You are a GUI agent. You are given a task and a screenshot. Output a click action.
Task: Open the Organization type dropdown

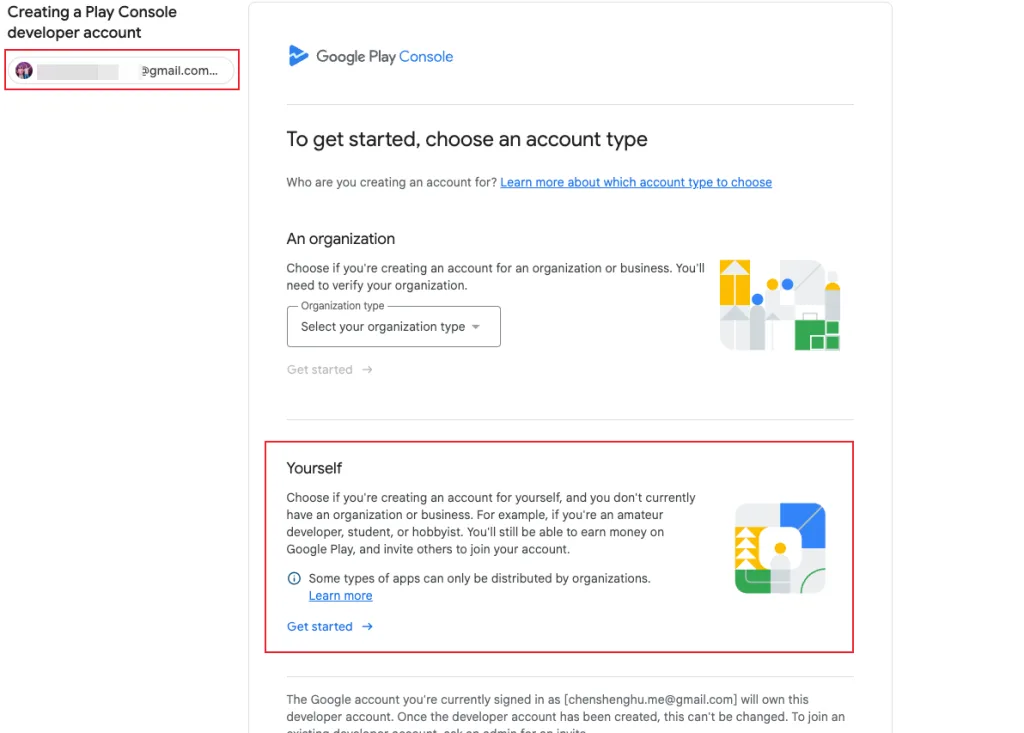pos(393,327)
